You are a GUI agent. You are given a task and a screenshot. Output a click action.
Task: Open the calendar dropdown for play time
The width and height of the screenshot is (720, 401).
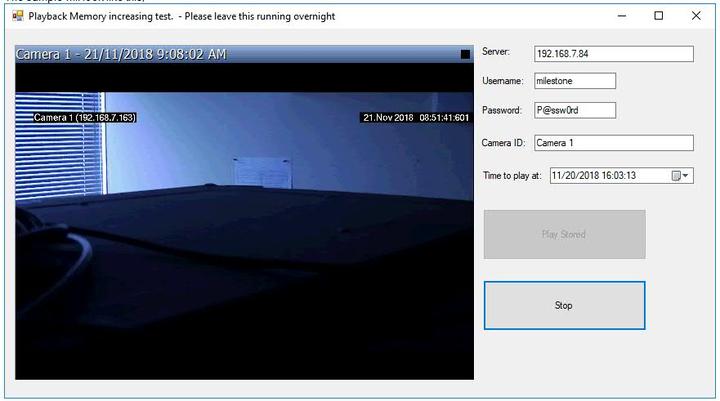(681, 176)
